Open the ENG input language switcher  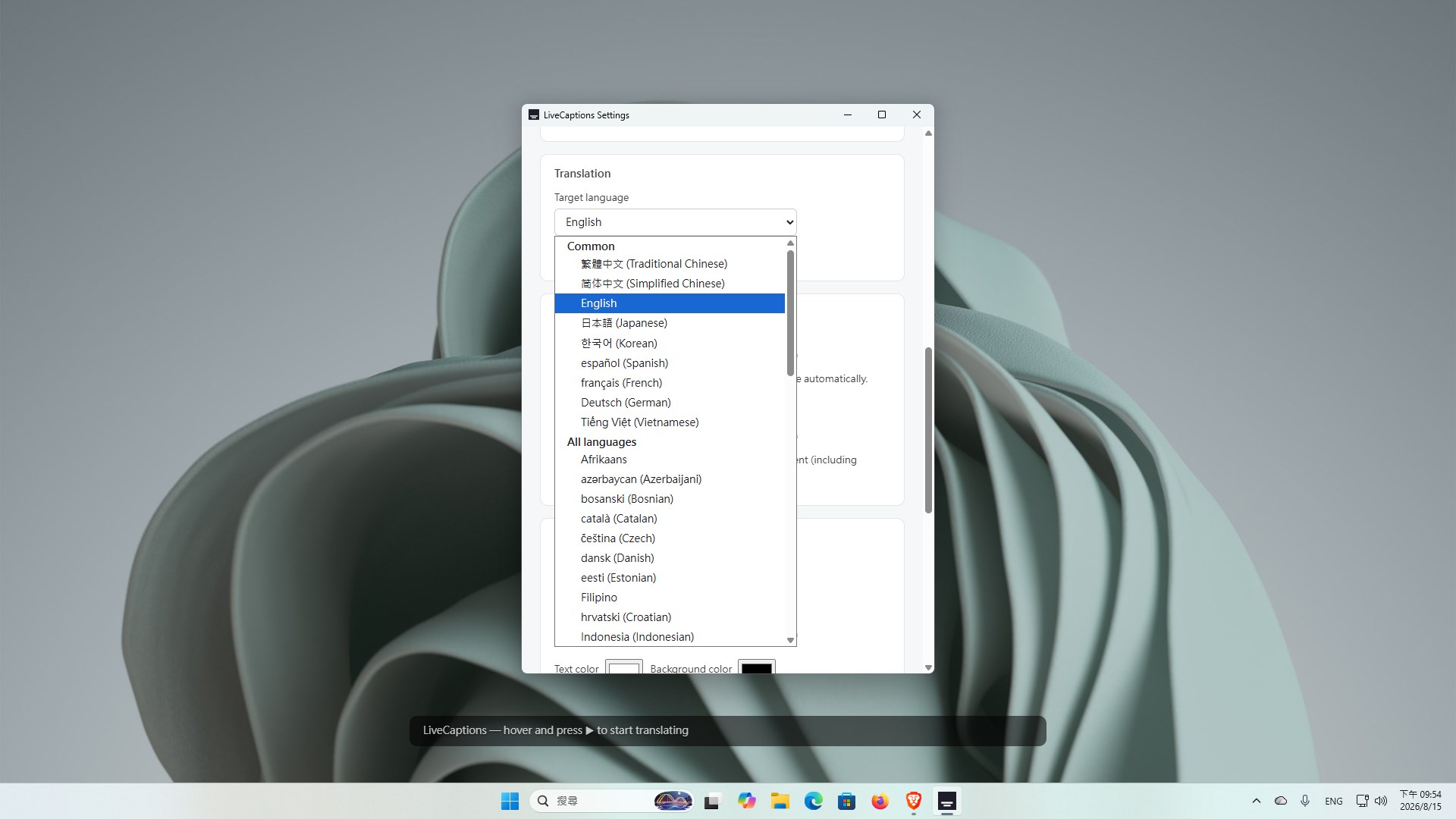[x=1334, y=801]
